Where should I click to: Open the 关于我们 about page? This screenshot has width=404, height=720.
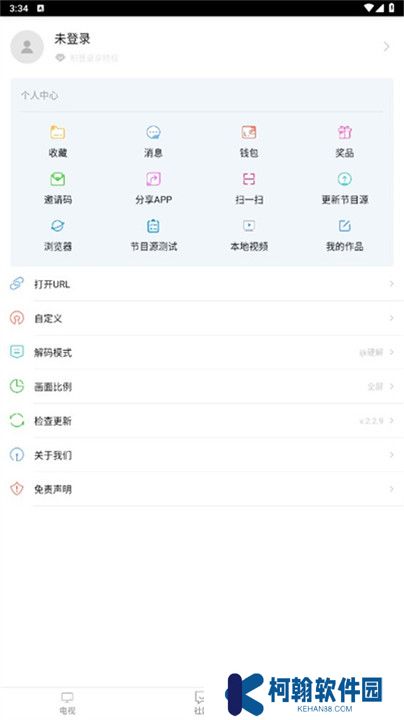(202, 455)
